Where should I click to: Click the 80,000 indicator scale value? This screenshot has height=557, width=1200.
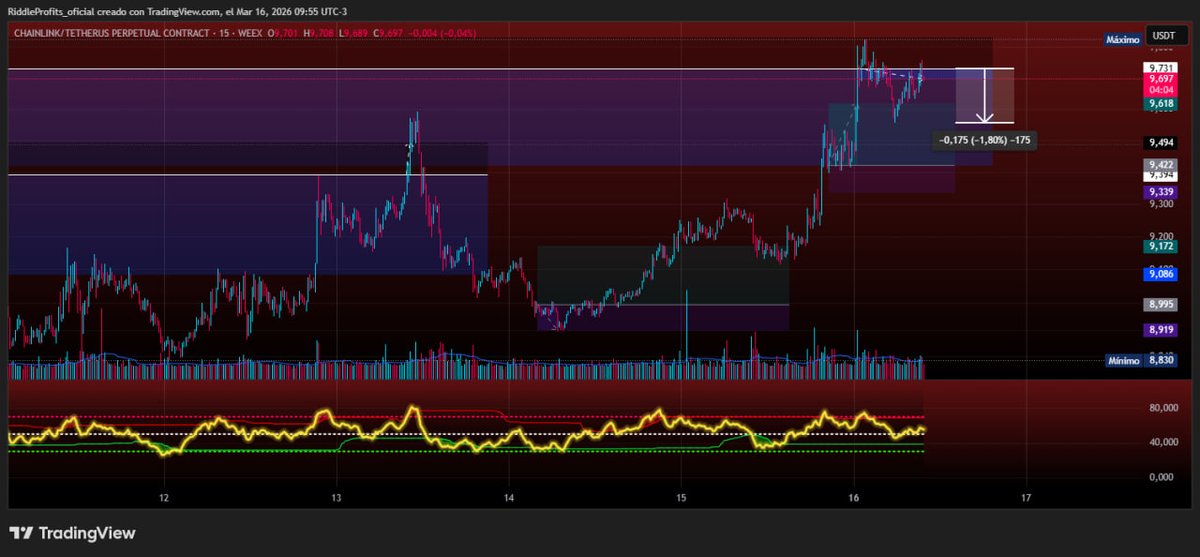[1162, 408]
